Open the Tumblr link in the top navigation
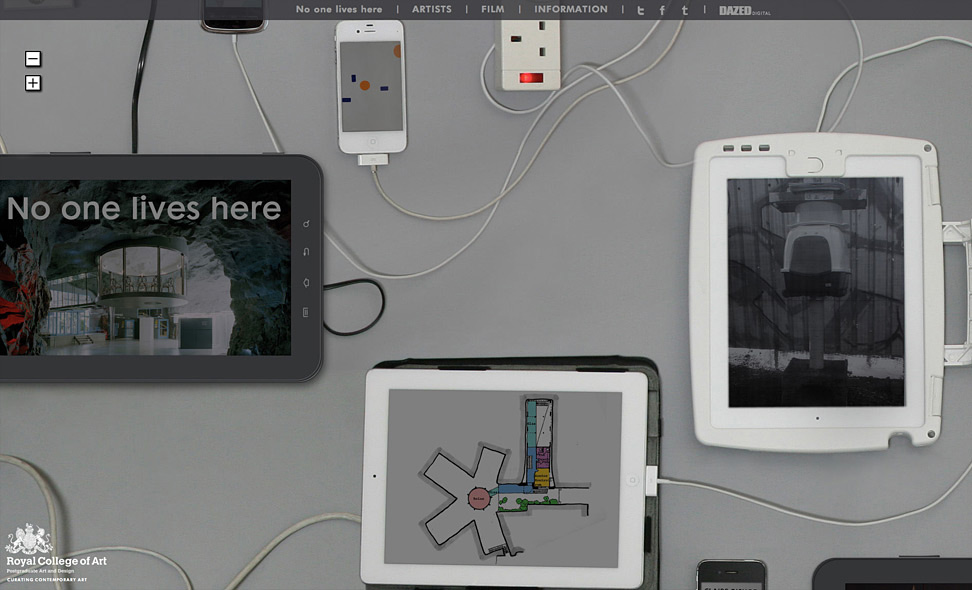This screenshot has height=590, width=972. pyautogui.click(x=684, y=10)
